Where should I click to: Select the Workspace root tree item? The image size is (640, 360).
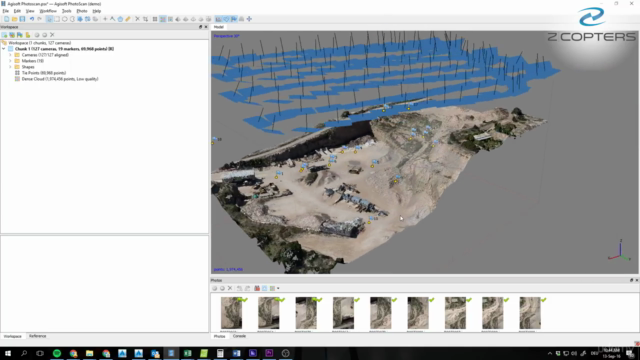click(x=40, y=42)
